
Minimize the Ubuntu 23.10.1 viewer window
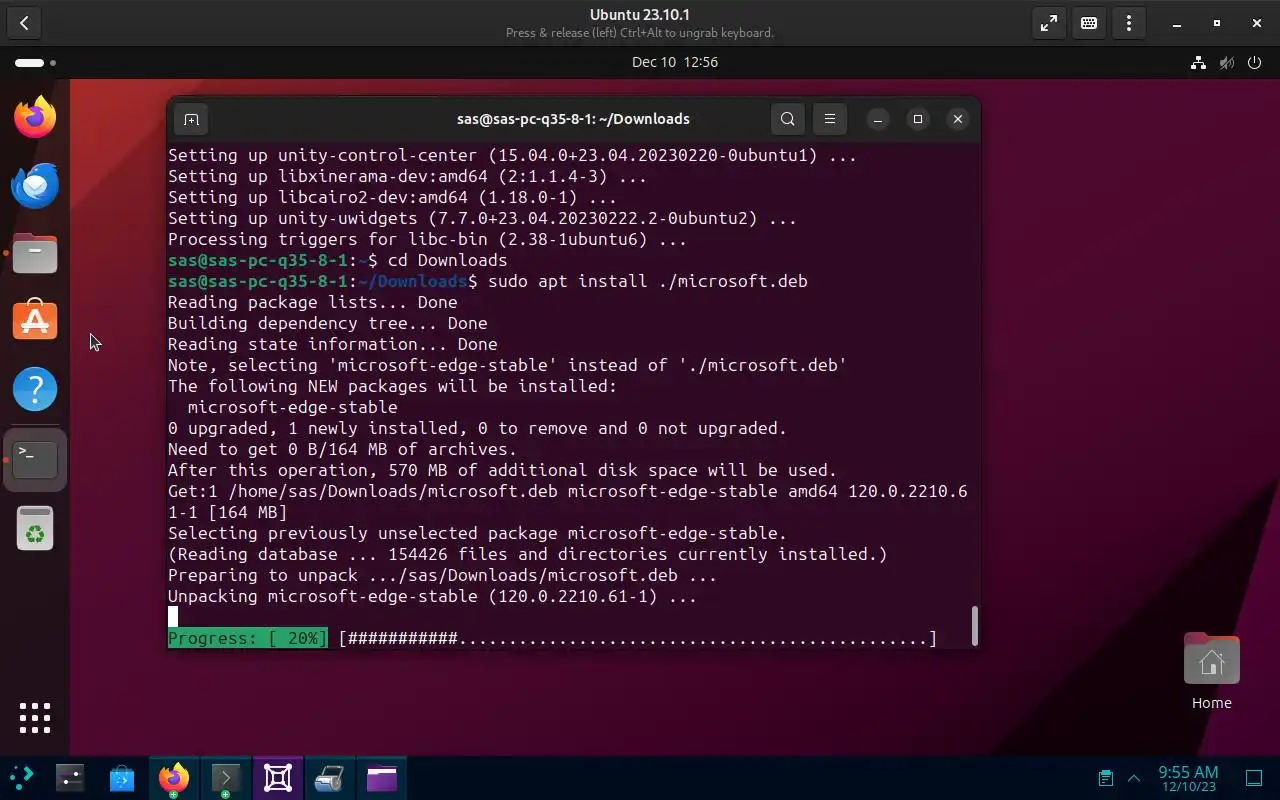pyautogui.click(x=1177, y=23)
